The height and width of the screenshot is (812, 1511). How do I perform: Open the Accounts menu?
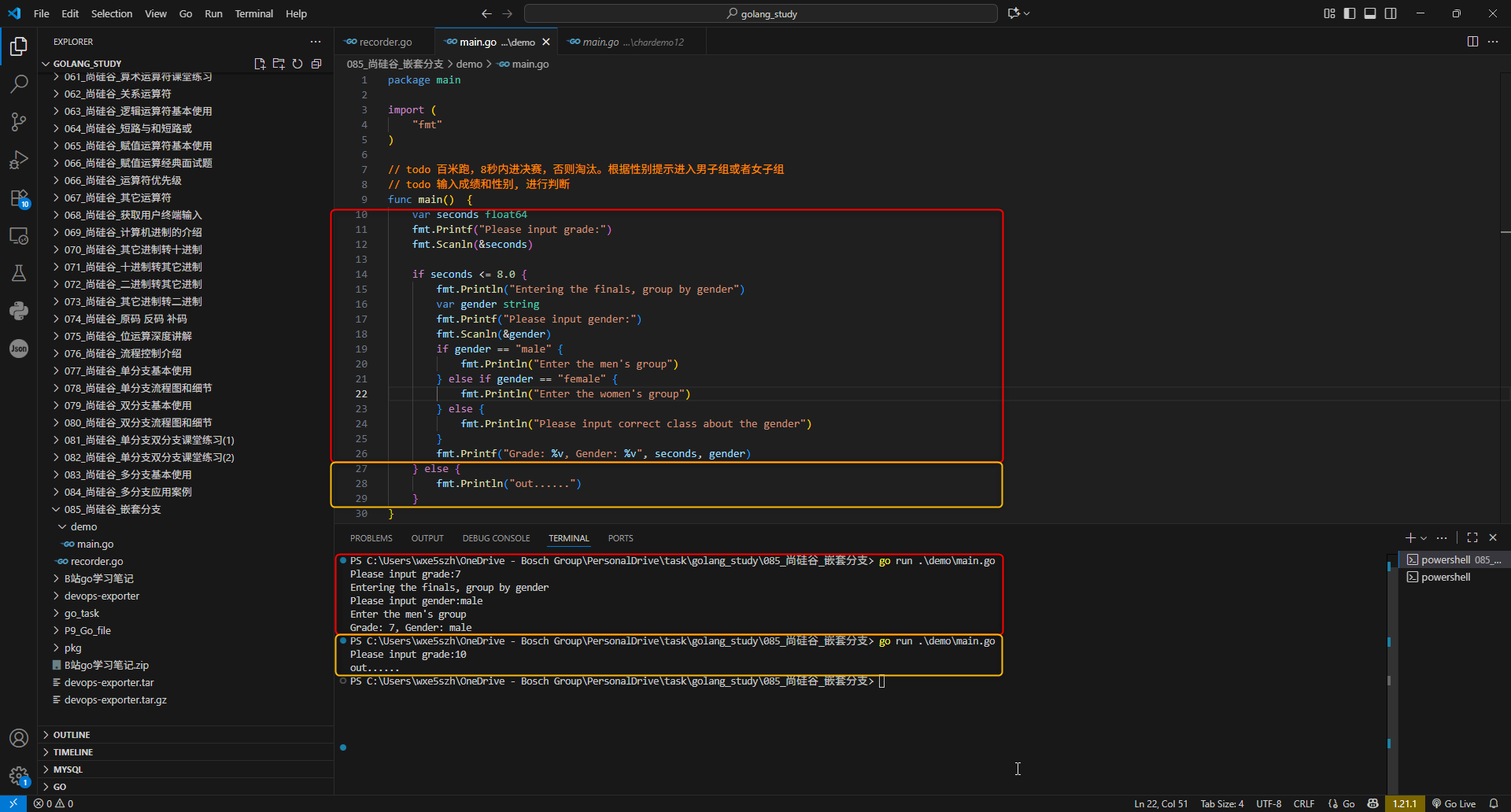(19, 738)
